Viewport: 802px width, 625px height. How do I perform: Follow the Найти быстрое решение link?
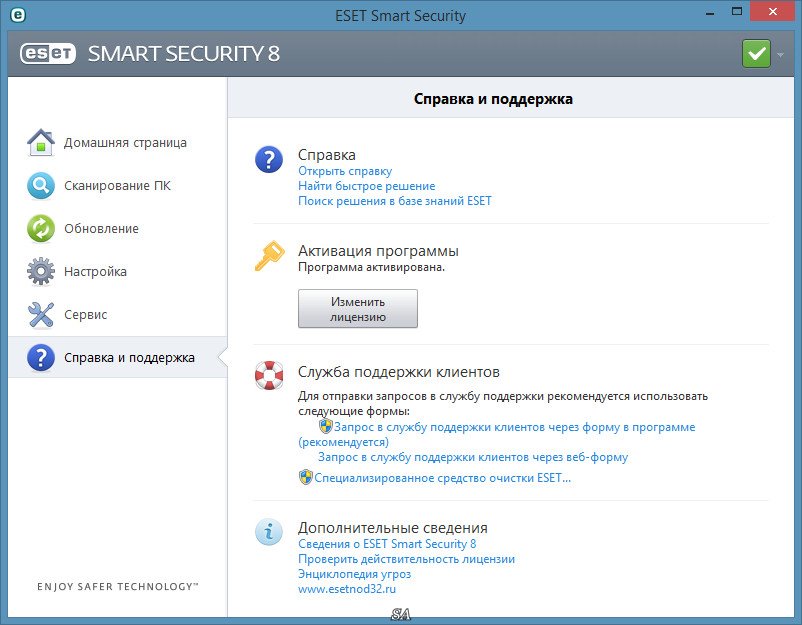point(367,186)
